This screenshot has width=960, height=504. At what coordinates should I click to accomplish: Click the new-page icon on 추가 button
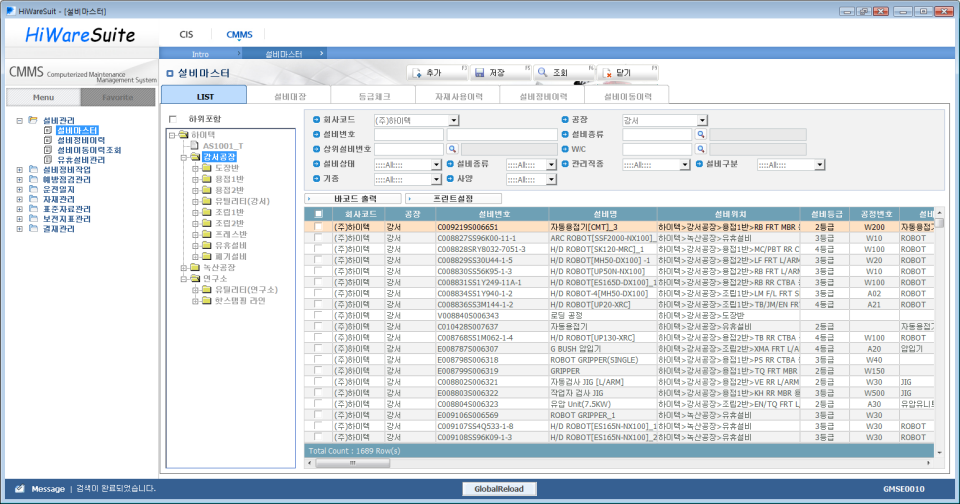pos(417,73)
